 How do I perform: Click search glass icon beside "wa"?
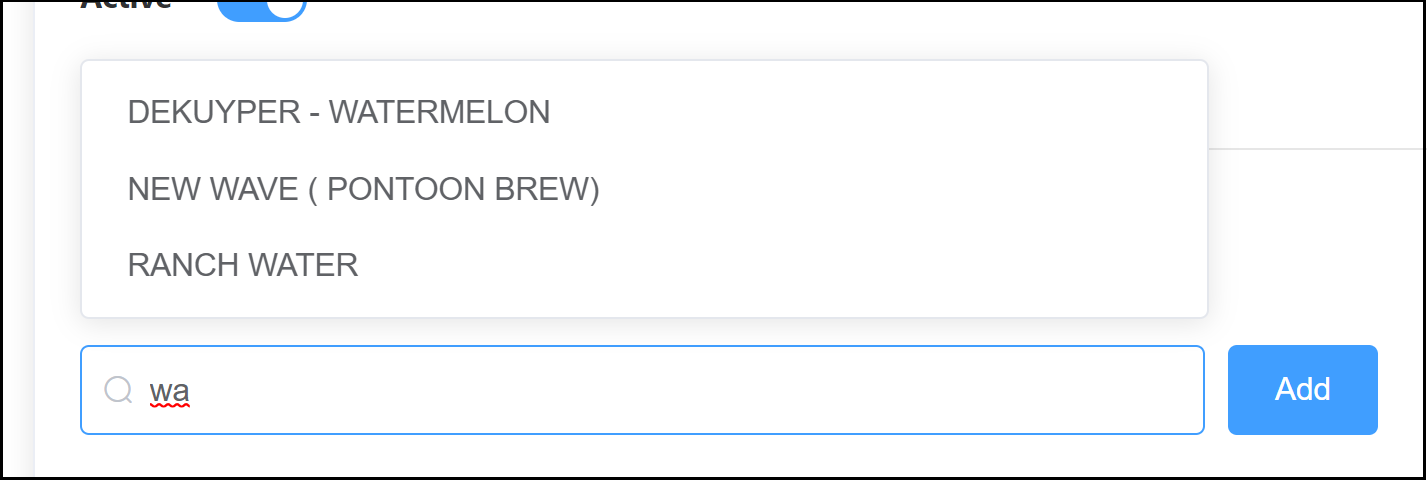pyautogui.click(x=118, y=389)
